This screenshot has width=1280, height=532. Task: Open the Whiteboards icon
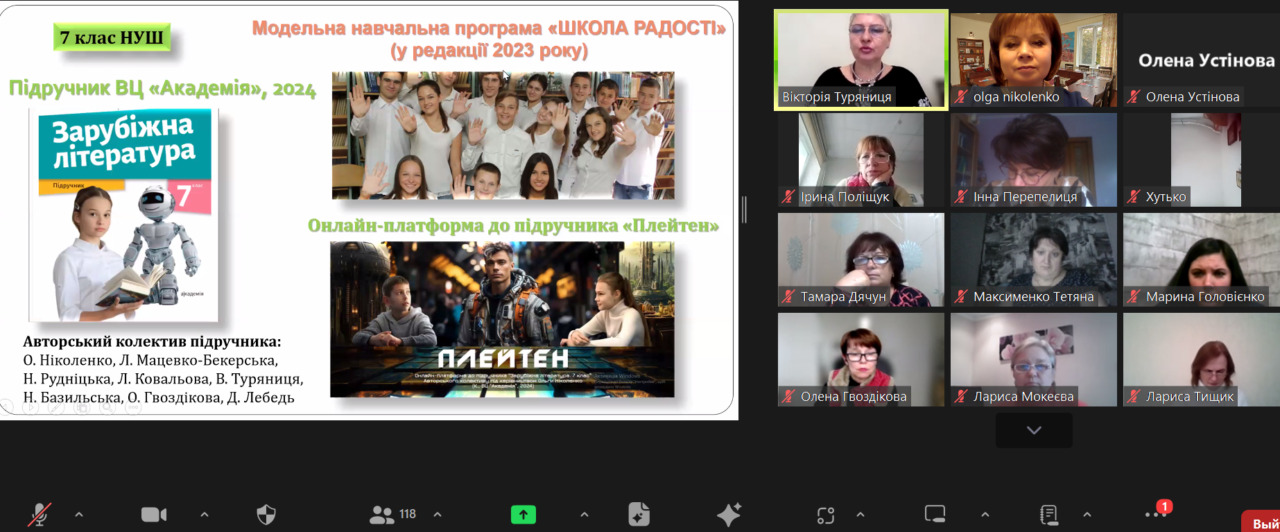[935, 514]
